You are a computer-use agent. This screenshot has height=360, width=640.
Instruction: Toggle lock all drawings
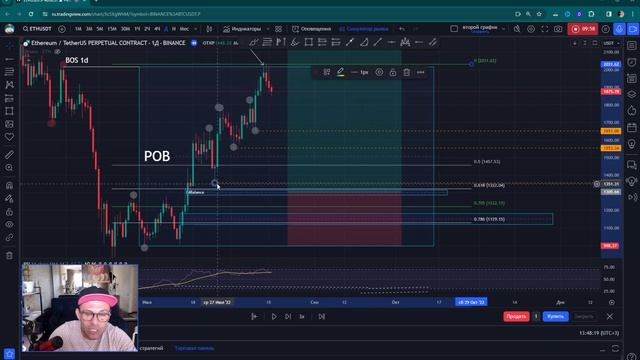click(x=9, y=212)
